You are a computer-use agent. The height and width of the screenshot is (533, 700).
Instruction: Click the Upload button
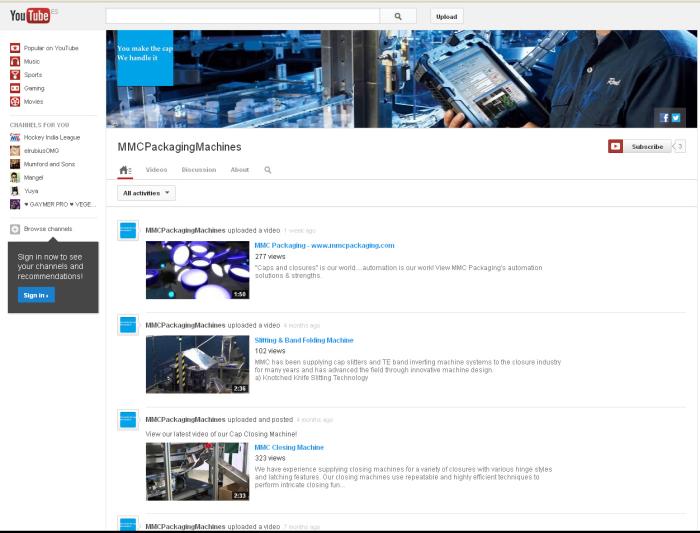(446, 17)
